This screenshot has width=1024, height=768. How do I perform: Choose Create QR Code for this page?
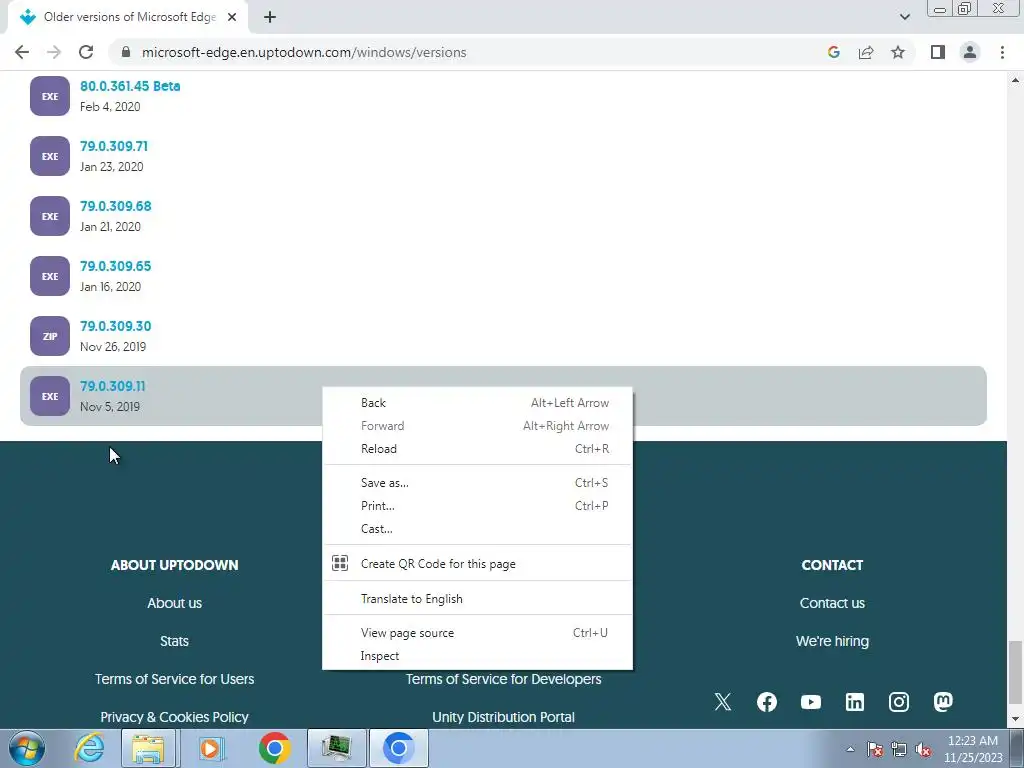coord(477,564)
